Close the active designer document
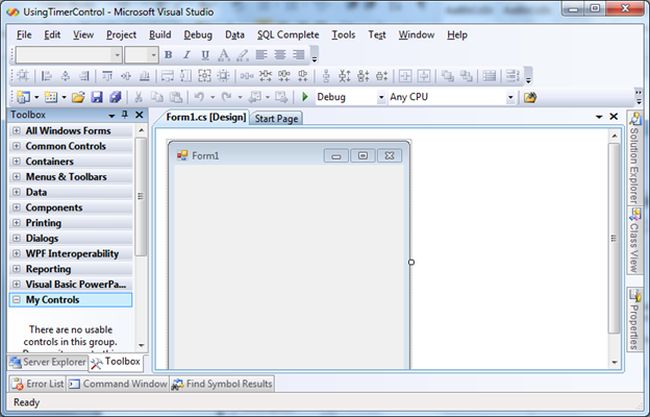The image size is (650, 417). click(x=614, y=116)
